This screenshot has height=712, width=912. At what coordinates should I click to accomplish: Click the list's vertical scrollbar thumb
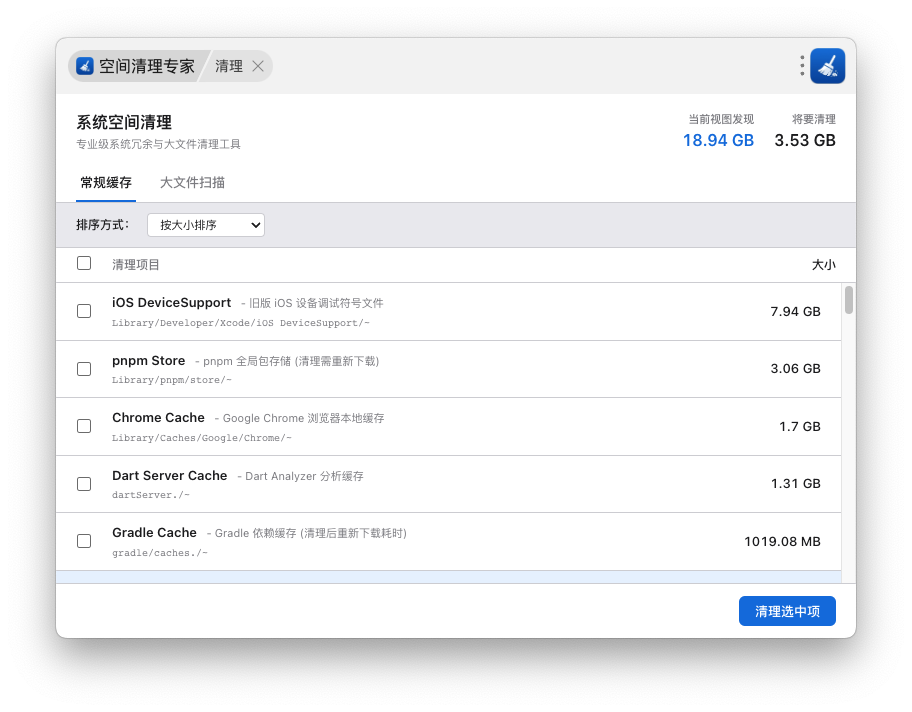click(x=849, y=300)
